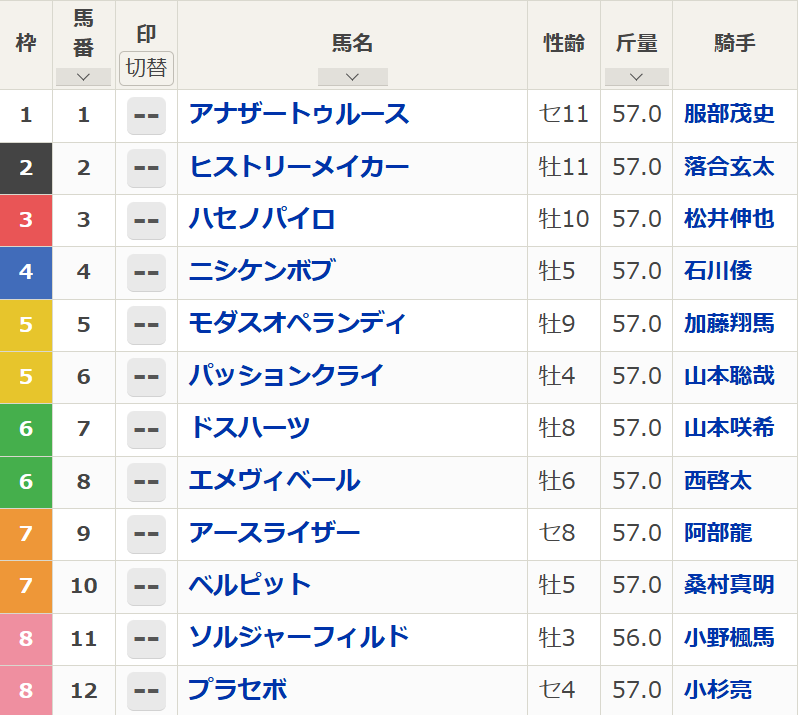This screenshot has width=798, height=715.
Task: Set mark for ベルピット row
Action: pyautogui.click(x=146, y=586)
